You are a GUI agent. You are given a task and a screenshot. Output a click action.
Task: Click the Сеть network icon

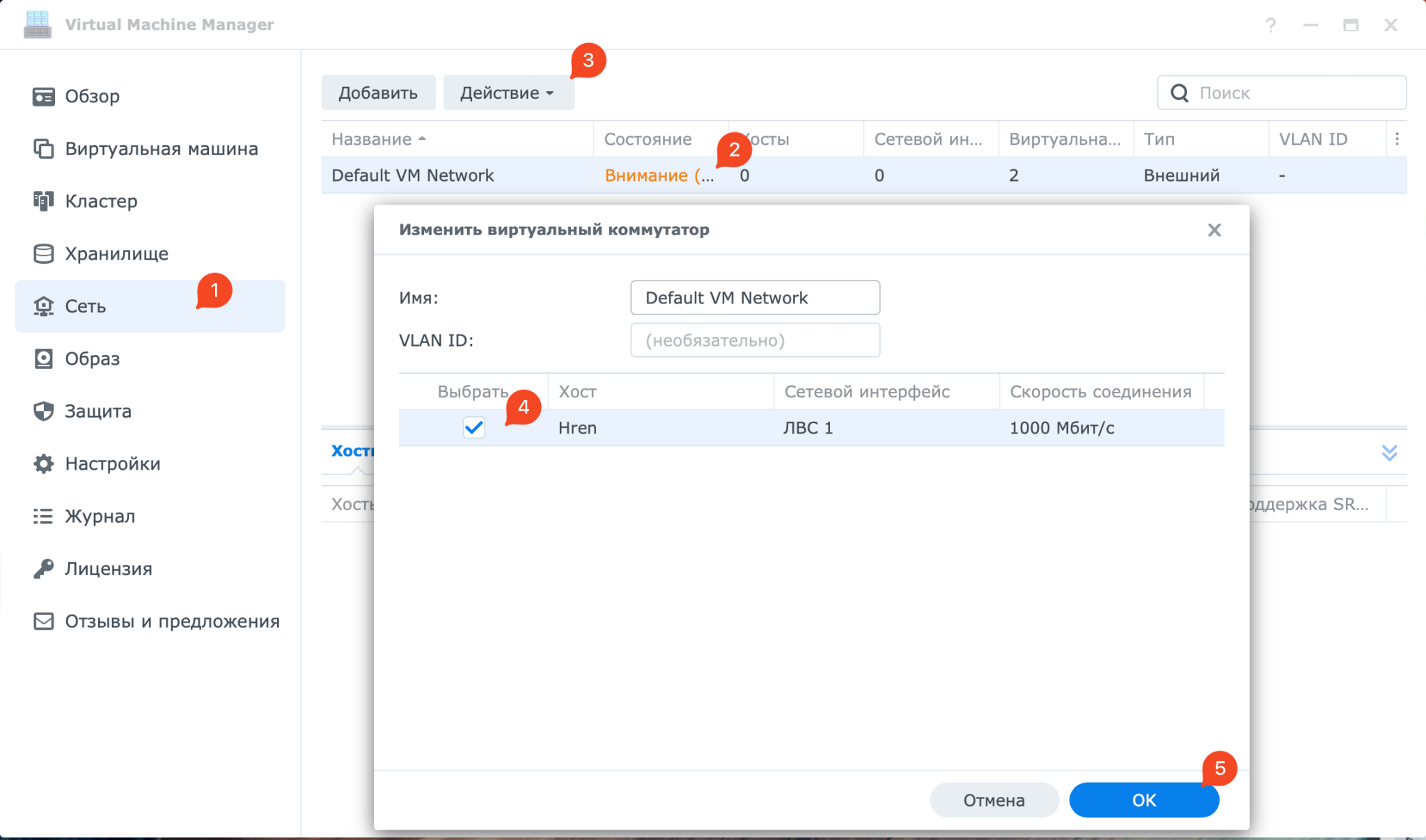point(43,306)
